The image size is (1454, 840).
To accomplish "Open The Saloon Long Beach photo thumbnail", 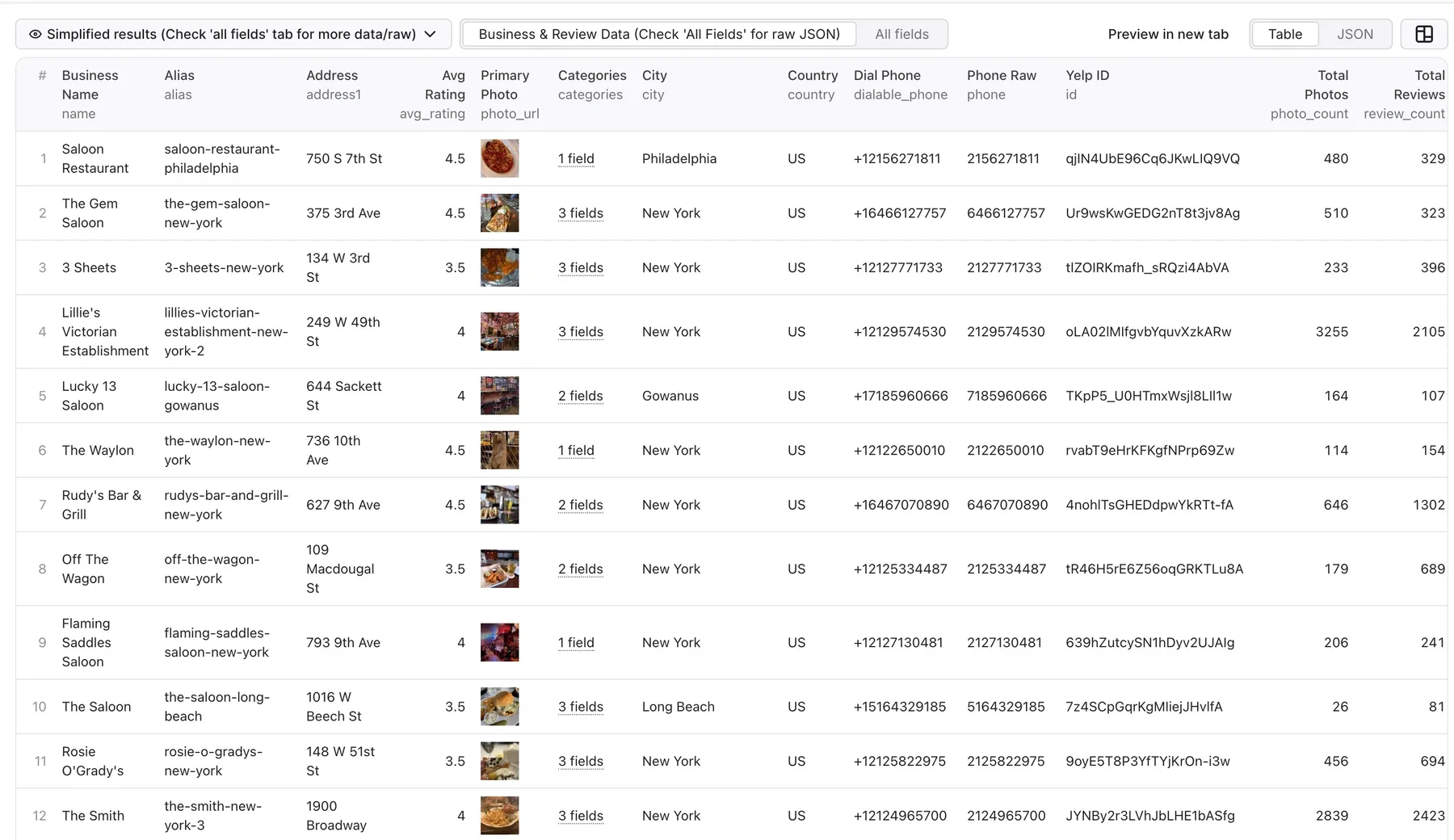I will coord(499,707).
